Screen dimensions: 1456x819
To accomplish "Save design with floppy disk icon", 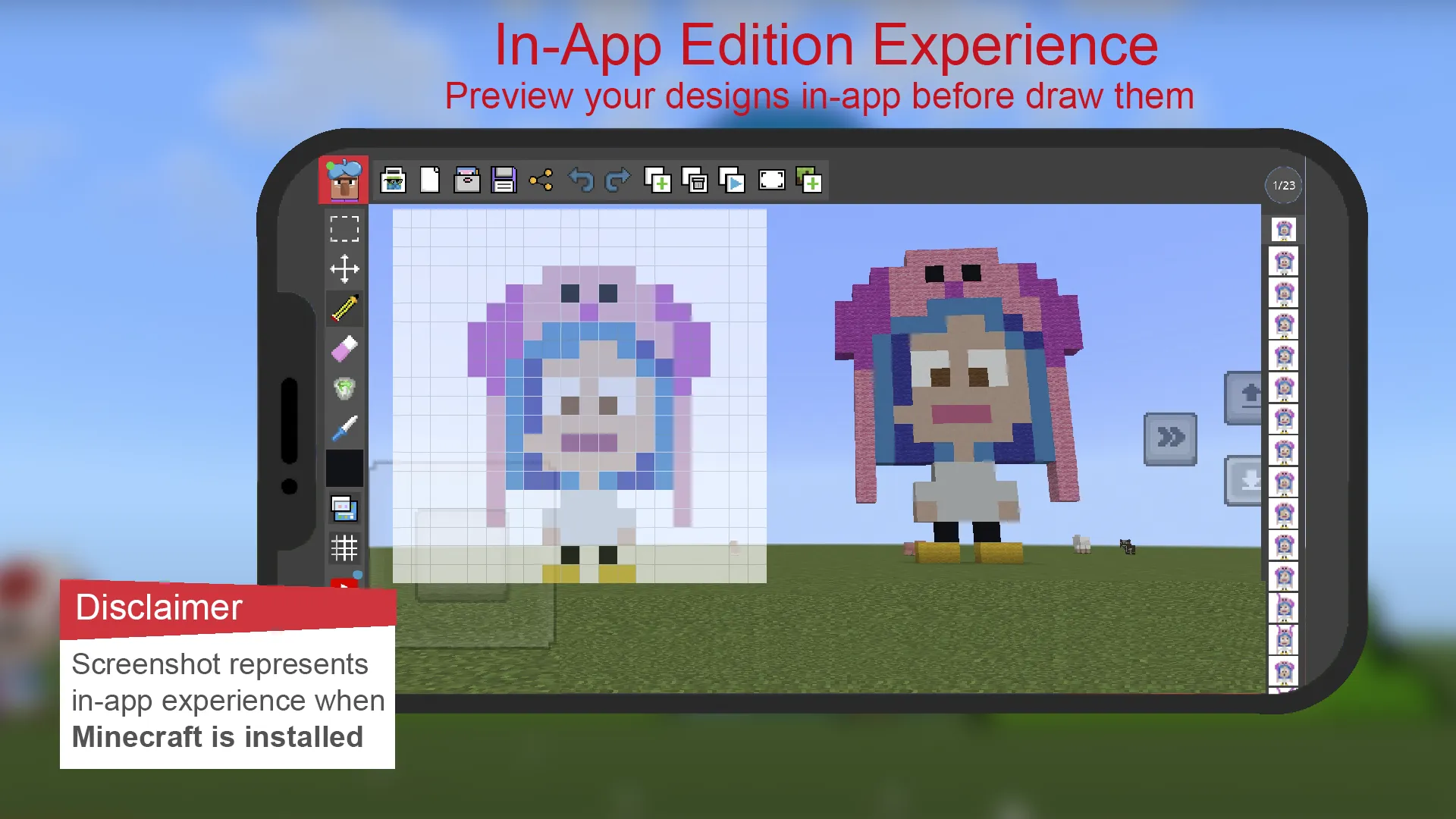I will click(504, 180).
